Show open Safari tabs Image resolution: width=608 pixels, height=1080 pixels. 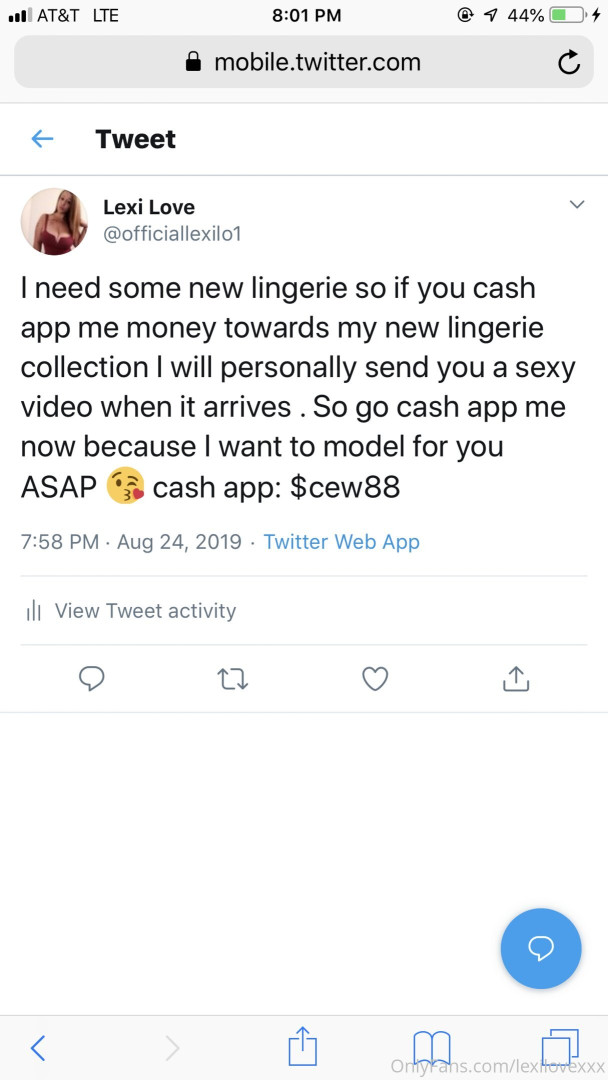[x=559, y=1047]
